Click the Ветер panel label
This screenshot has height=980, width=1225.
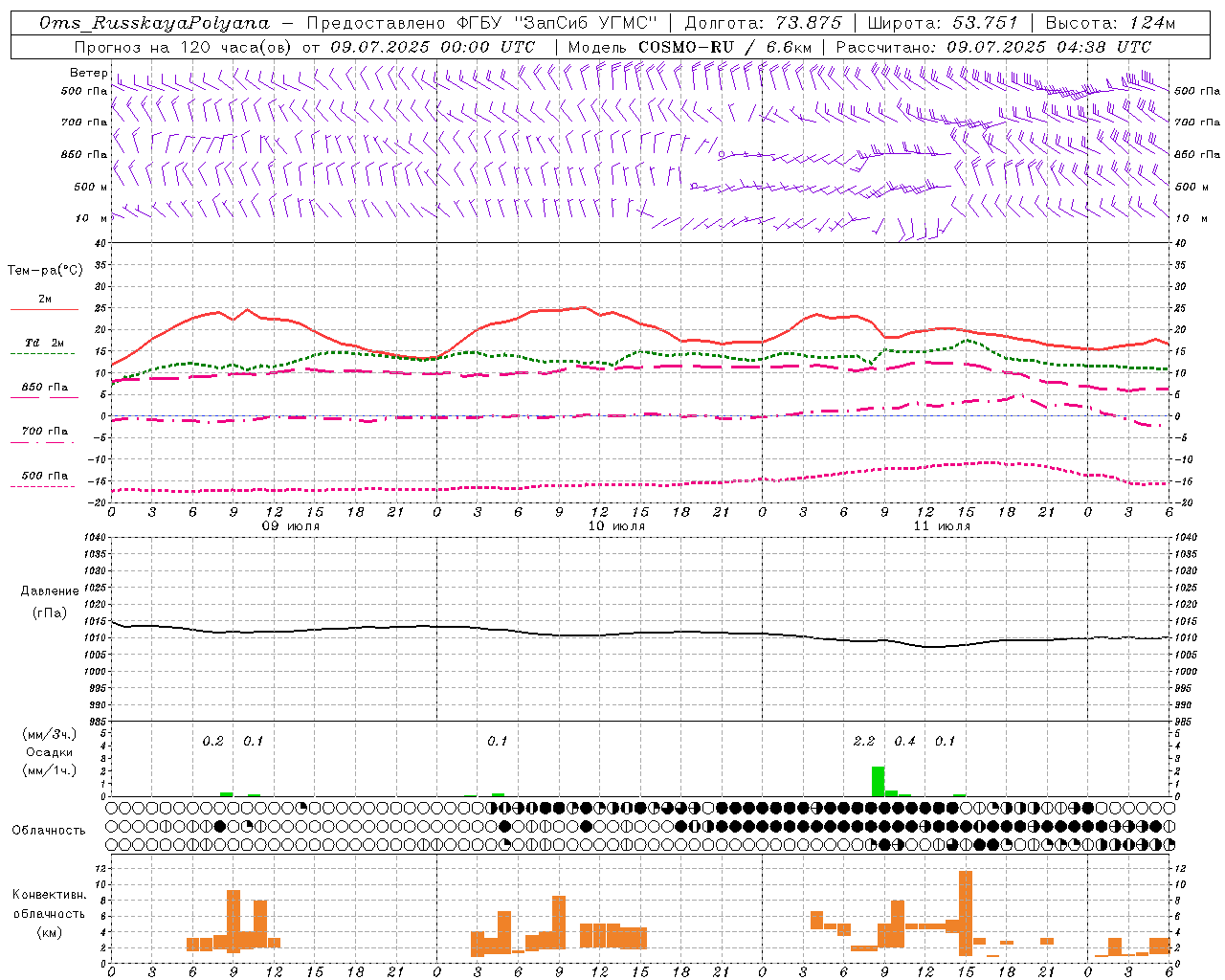point(88,73)
